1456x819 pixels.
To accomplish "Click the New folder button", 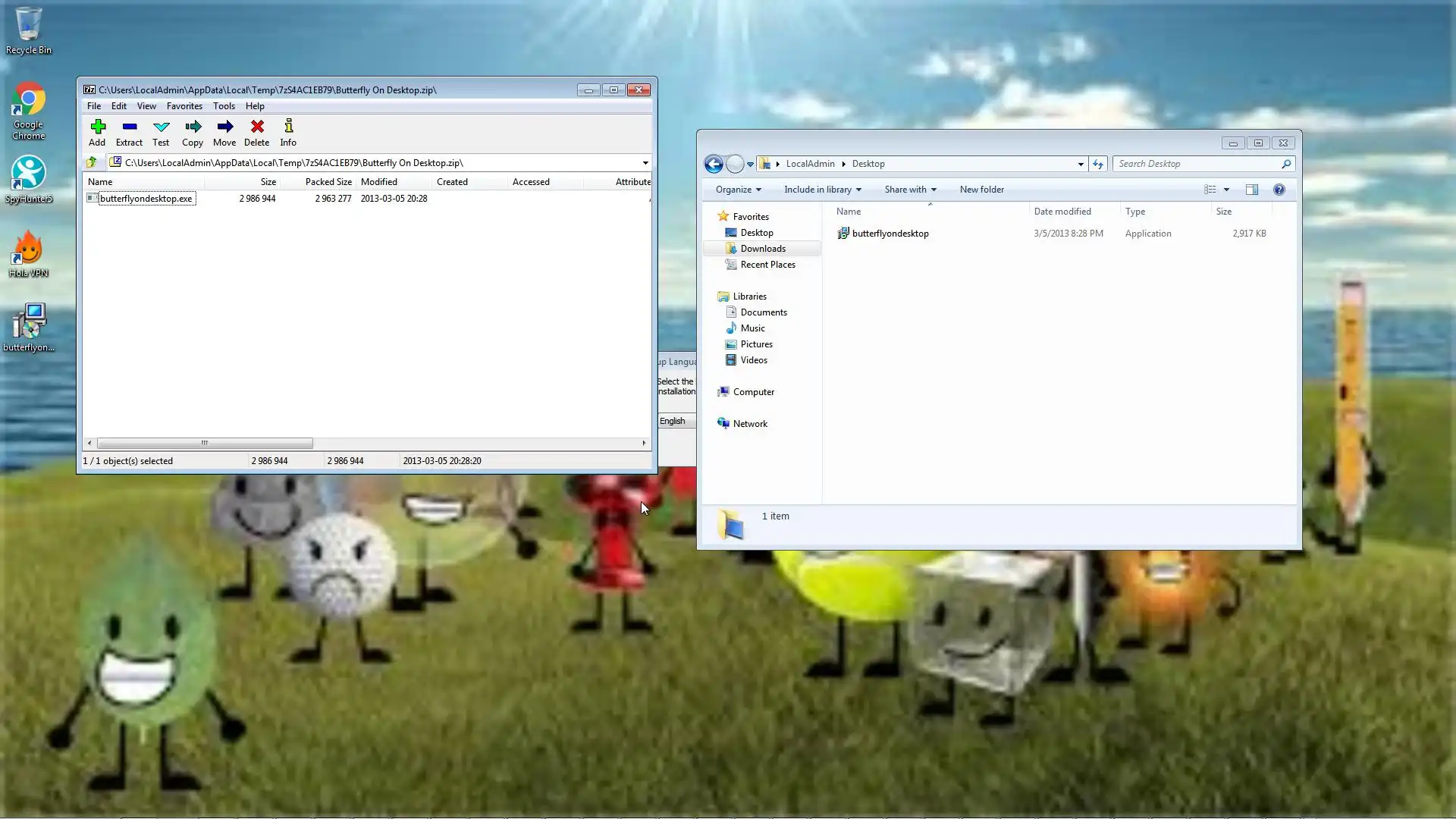I will click(x=981, y=190).
